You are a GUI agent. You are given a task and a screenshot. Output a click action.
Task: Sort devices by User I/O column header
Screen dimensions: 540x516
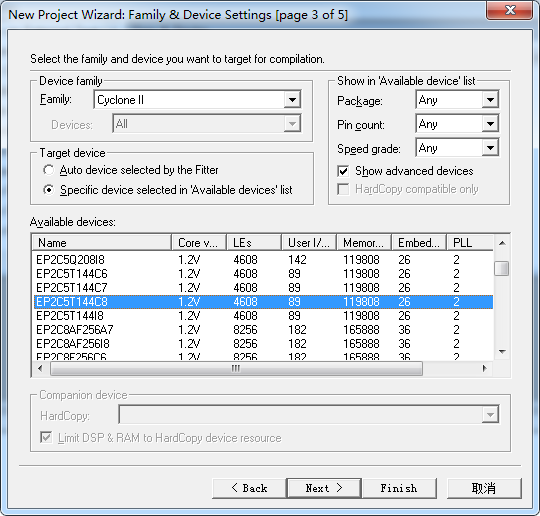click(x=309, y=242)
